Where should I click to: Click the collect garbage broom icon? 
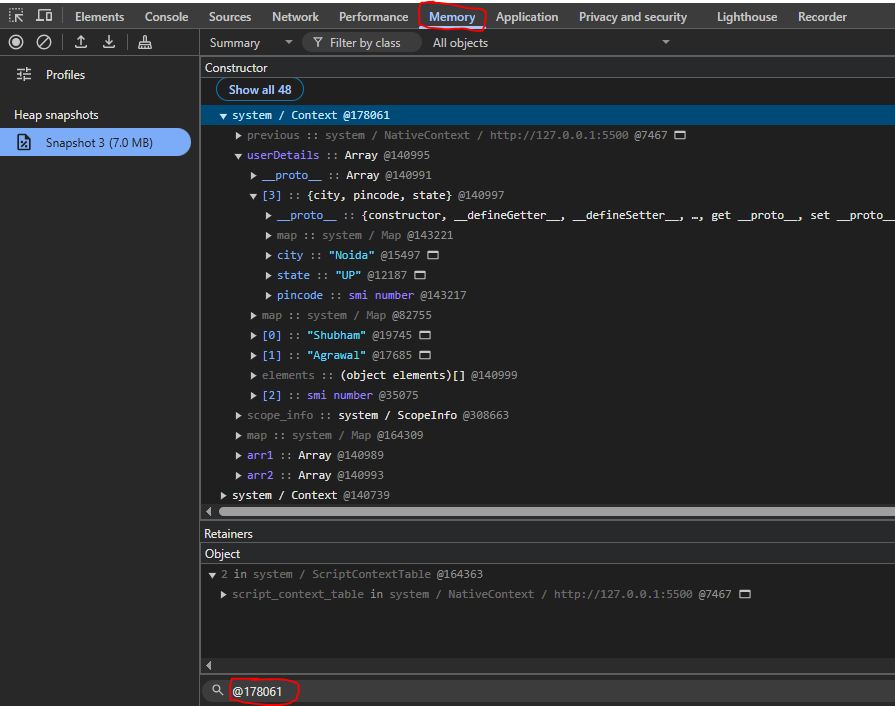[x=145, y=42]
